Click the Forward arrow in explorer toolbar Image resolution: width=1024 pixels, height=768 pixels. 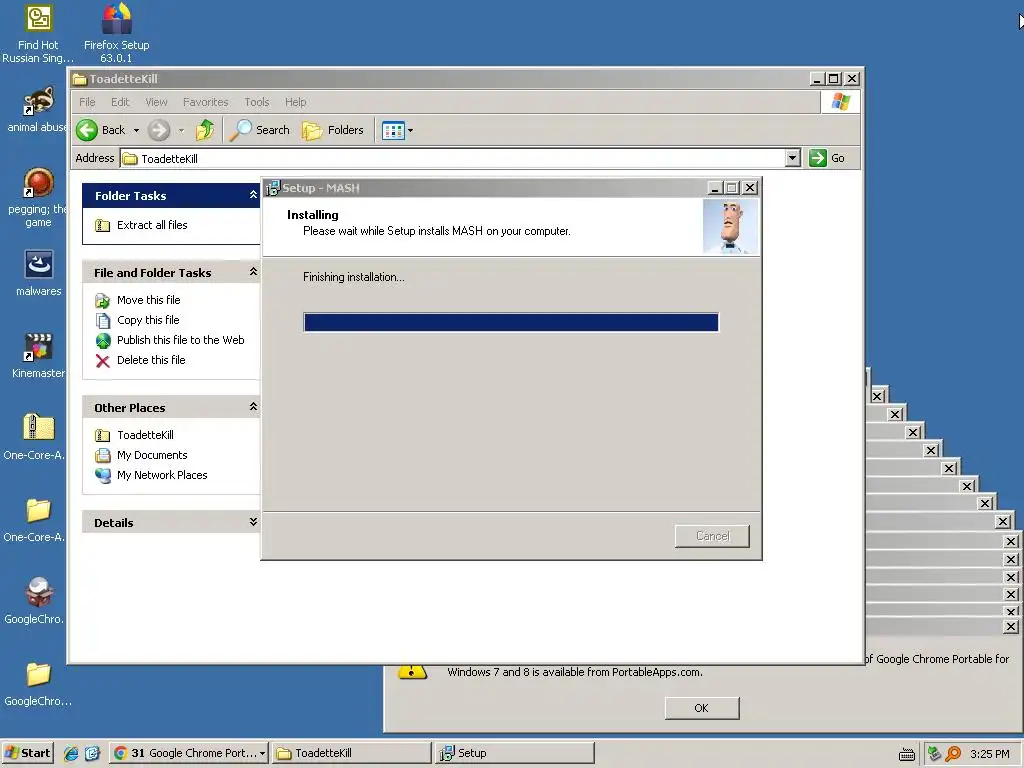159,130
